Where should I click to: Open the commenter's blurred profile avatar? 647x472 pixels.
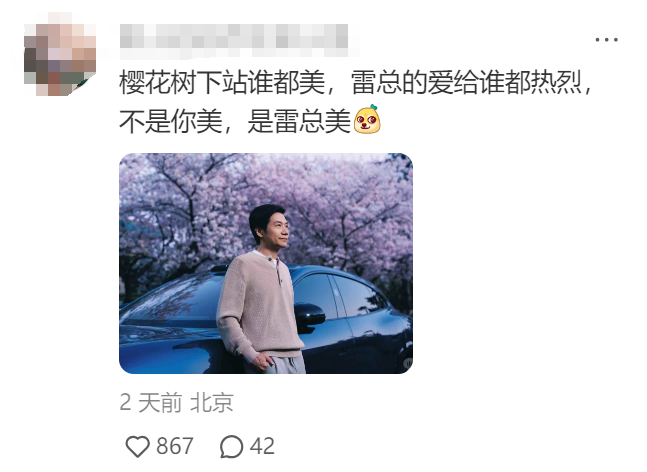[x=60, y=55]
